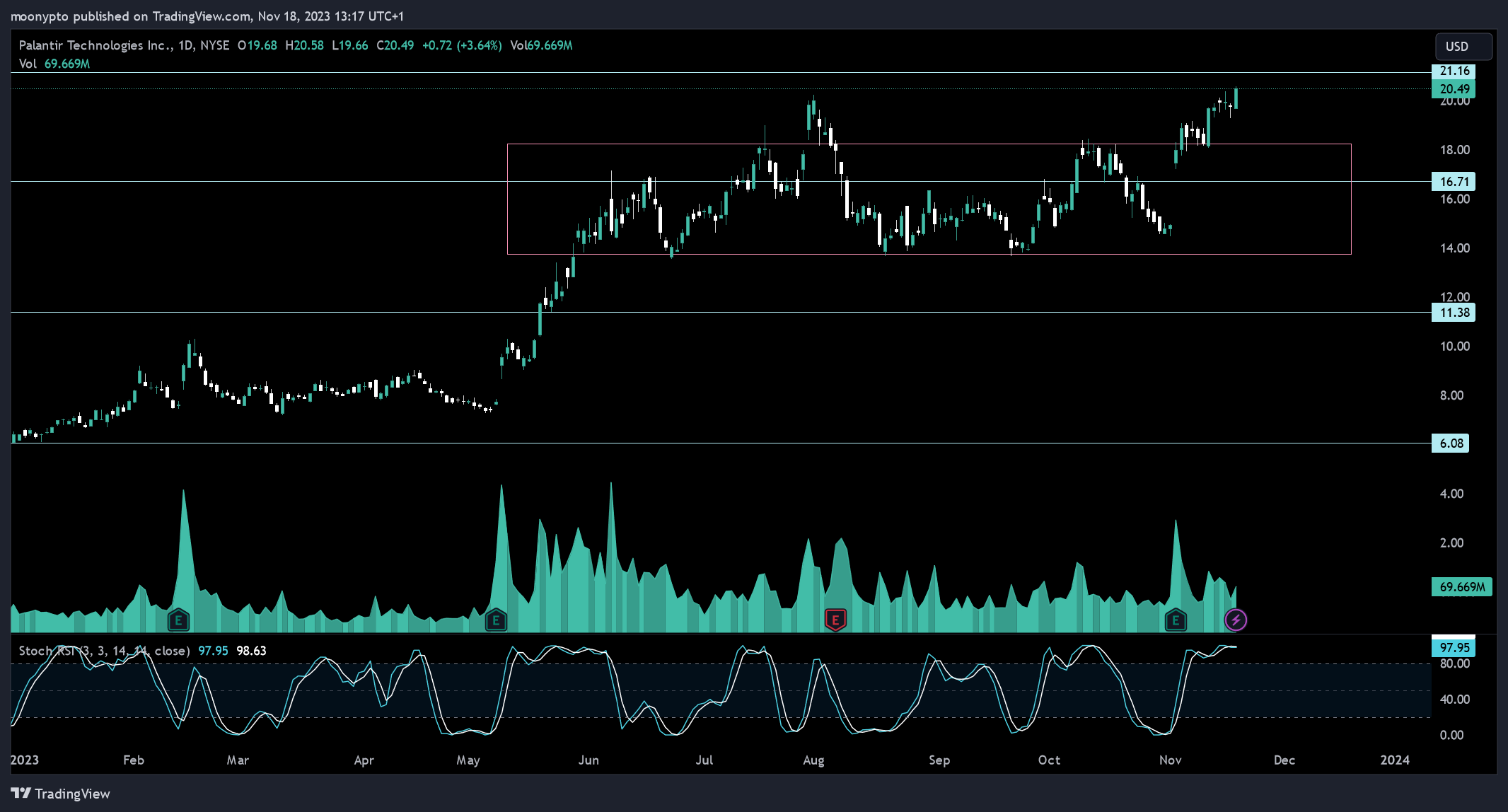Click the 80.00 Stoch RSI scale value
Screen dimensions: 1508x812
click(1455, 663)
